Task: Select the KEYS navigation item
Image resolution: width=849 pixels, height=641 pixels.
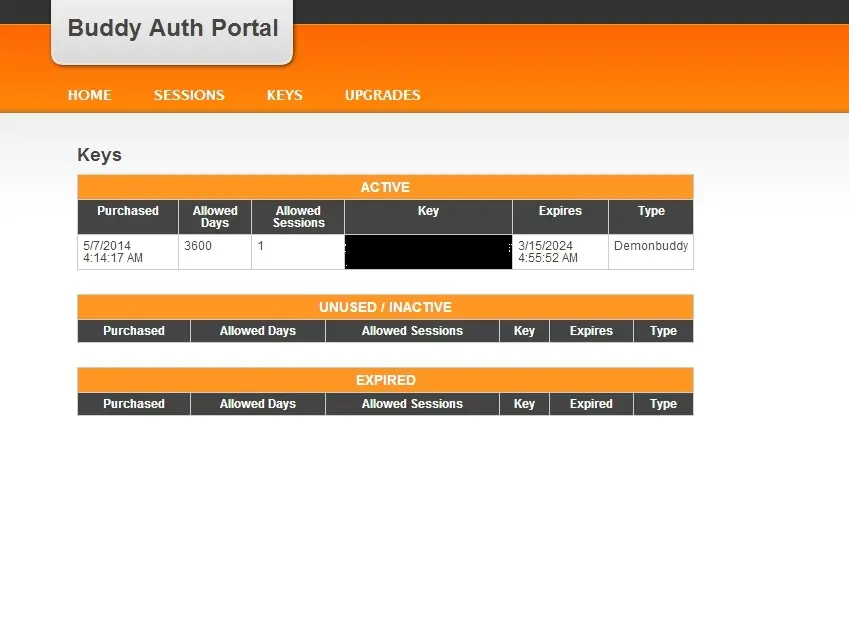Action: 284,95
